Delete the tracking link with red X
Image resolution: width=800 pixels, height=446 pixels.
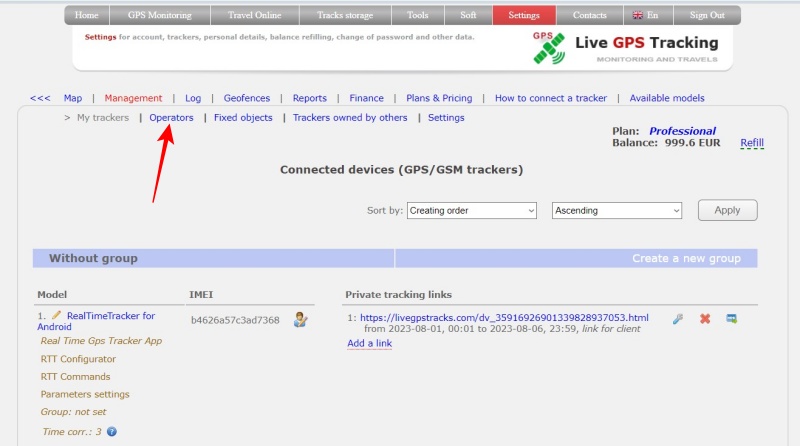705,319
